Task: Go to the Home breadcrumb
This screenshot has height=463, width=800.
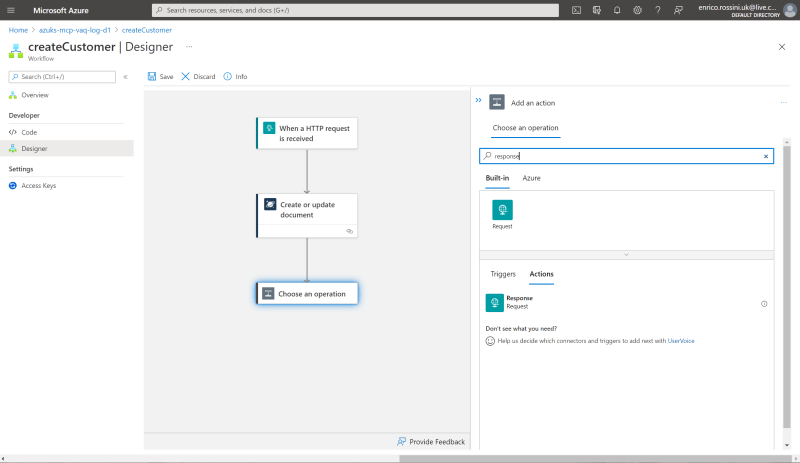Action: click(18, 30)
